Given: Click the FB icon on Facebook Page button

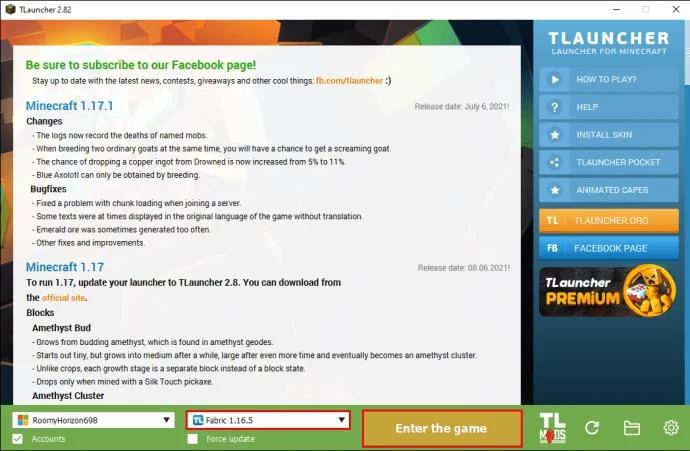Looking at the screenshot, I should (552, 248).
